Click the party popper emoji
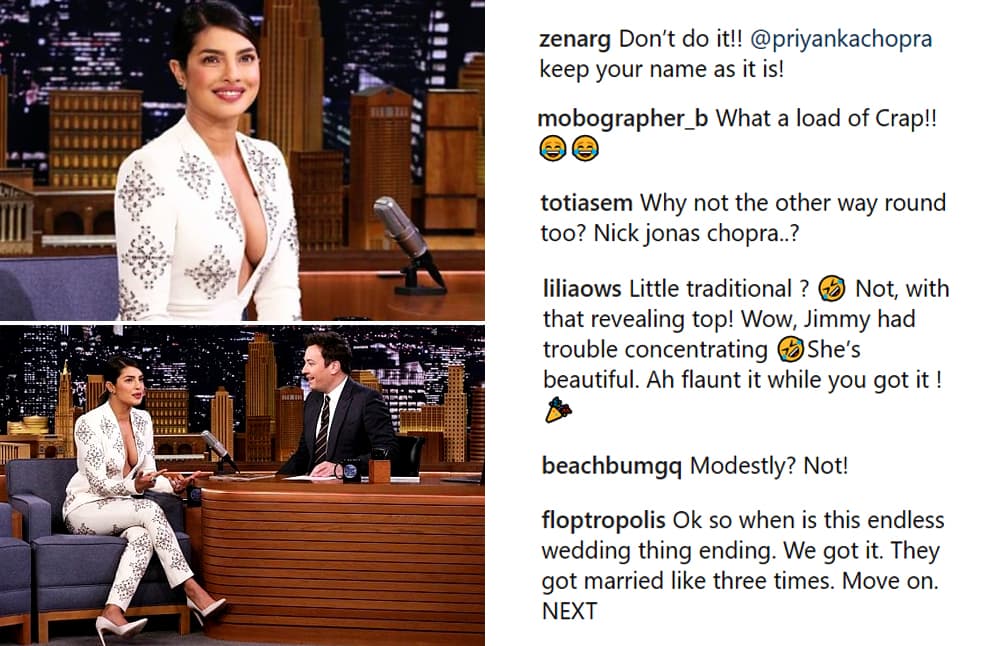The width and height of the screenshot is (1000, 646). coord(558,410)
